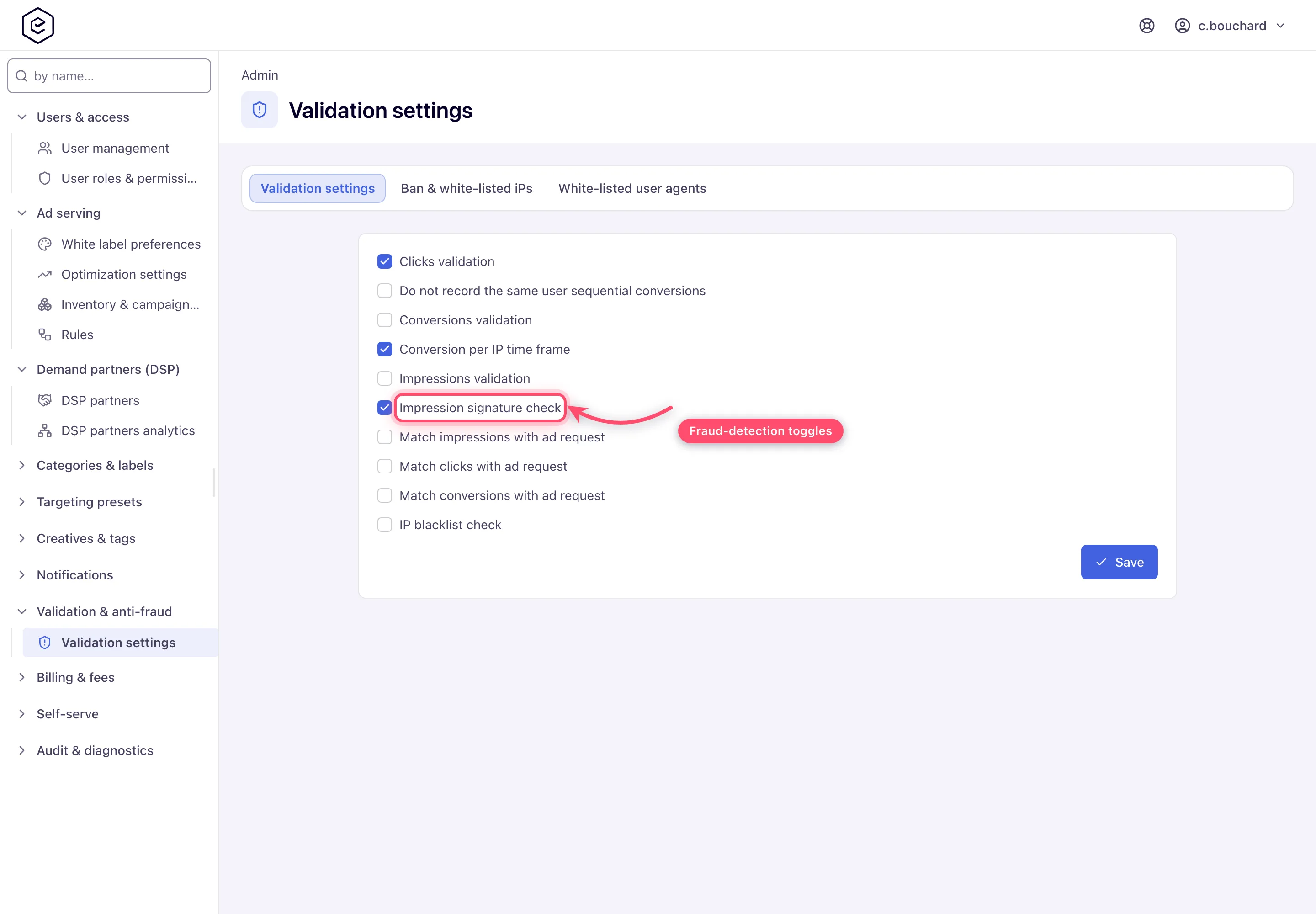Expand Categories & labels section
The width and height of the screenshot is (1316, 914).
pos(22,465)
